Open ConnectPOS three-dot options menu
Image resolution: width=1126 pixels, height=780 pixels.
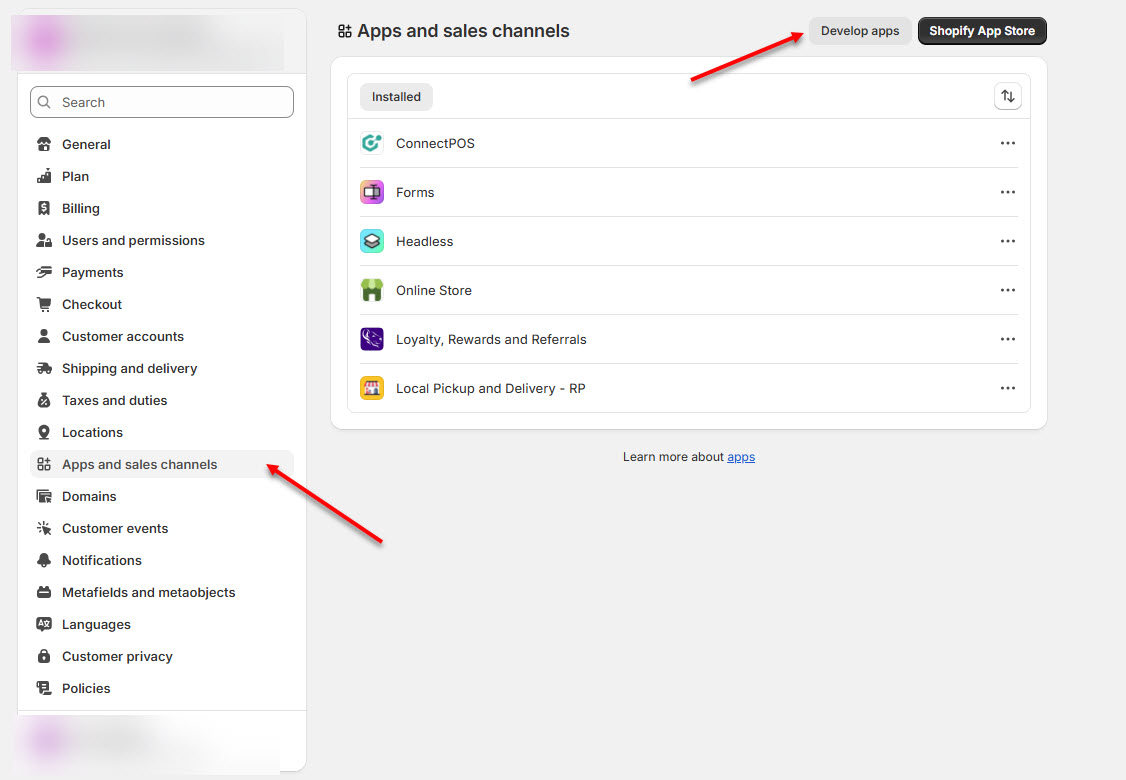(x=1008, y=143)
